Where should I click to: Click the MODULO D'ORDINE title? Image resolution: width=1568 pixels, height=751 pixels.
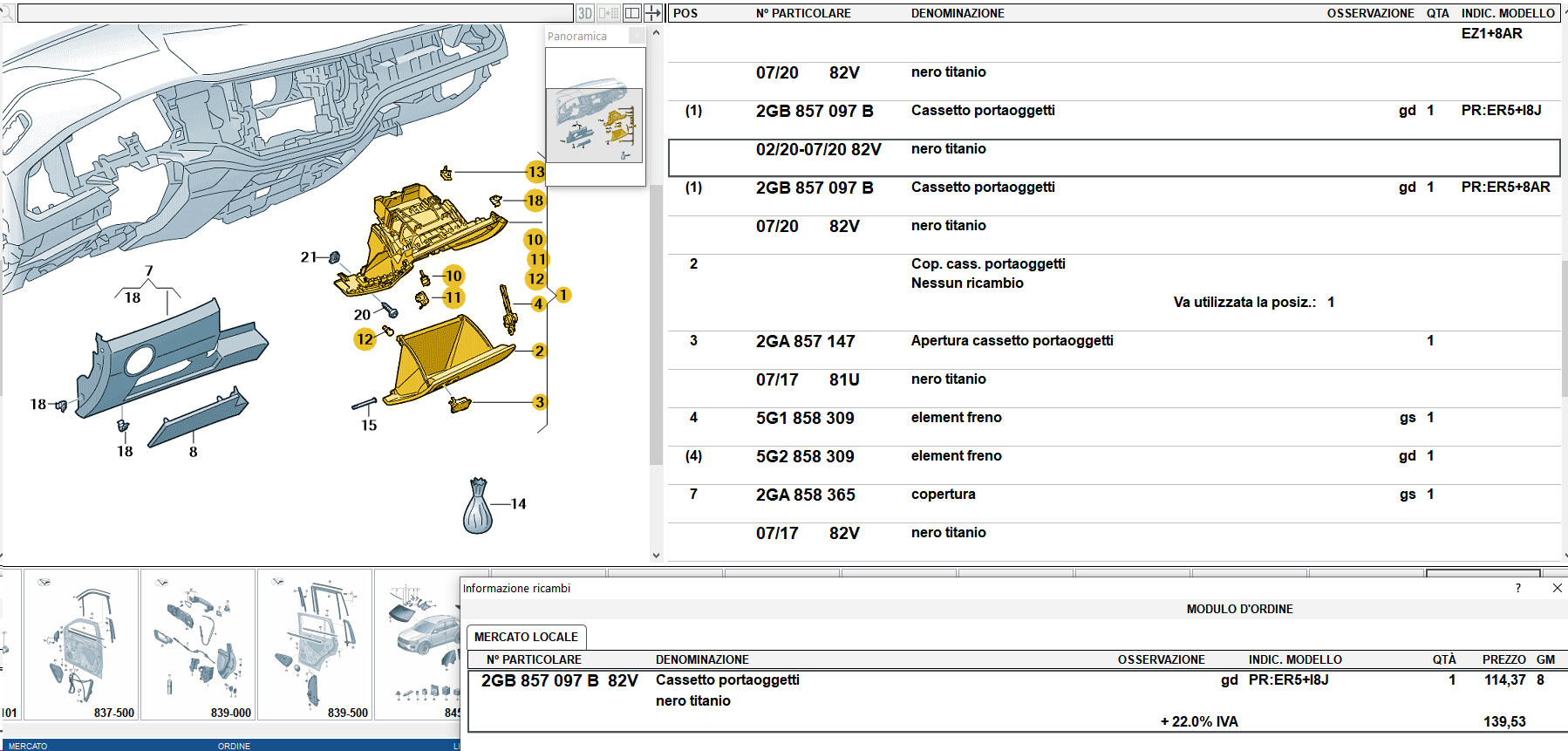point(1239,609)
